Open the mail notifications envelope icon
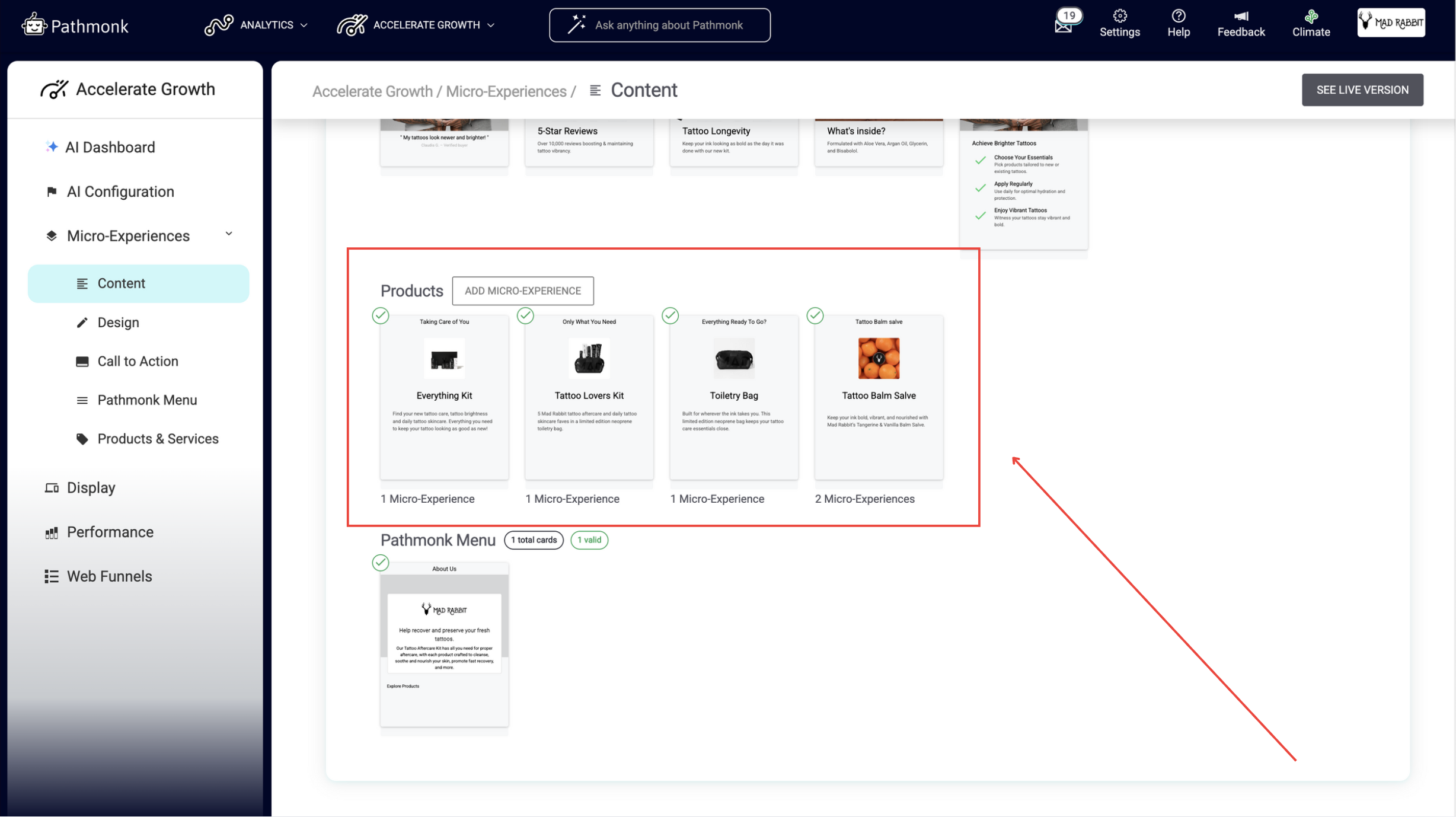Viewport: 1456px width, 817px height. click(1064, 26)
